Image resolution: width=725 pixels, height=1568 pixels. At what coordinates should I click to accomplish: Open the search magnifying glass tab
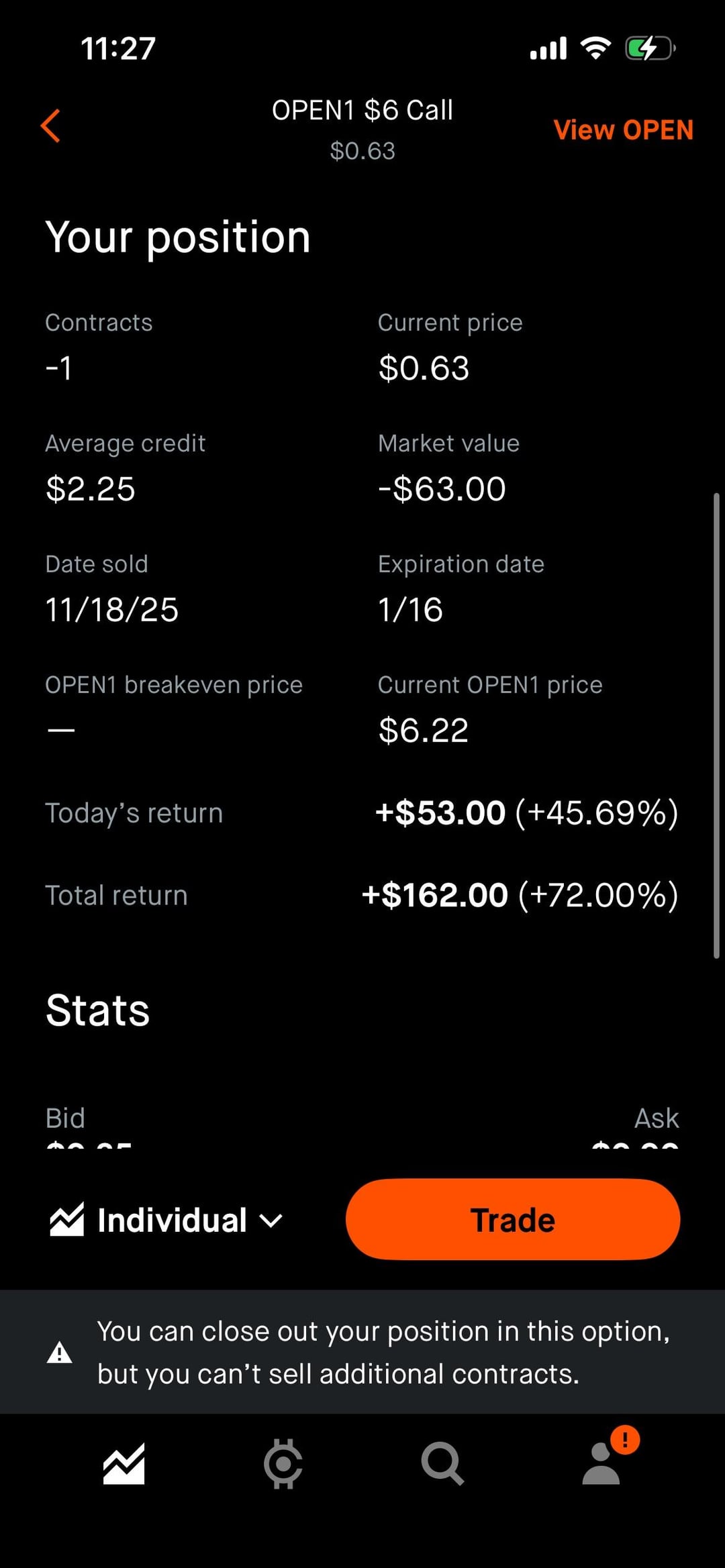tap(442, 1463)
